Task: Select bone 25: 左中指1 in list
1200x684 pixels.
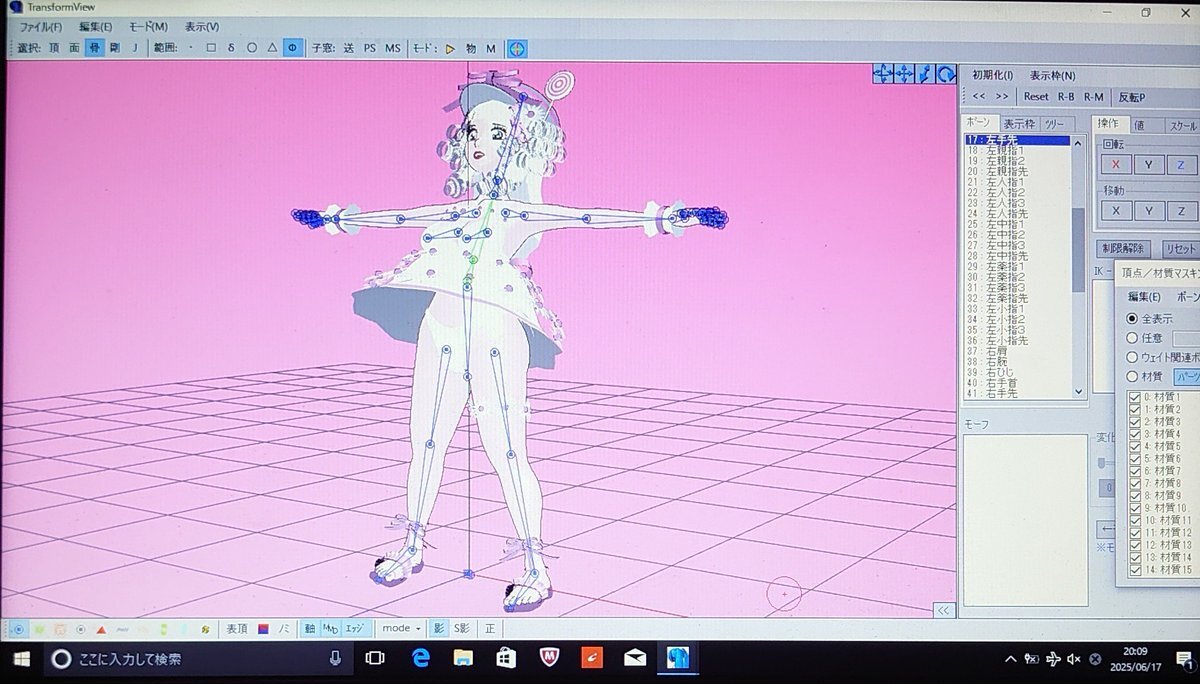Action: pos(1016,224)
